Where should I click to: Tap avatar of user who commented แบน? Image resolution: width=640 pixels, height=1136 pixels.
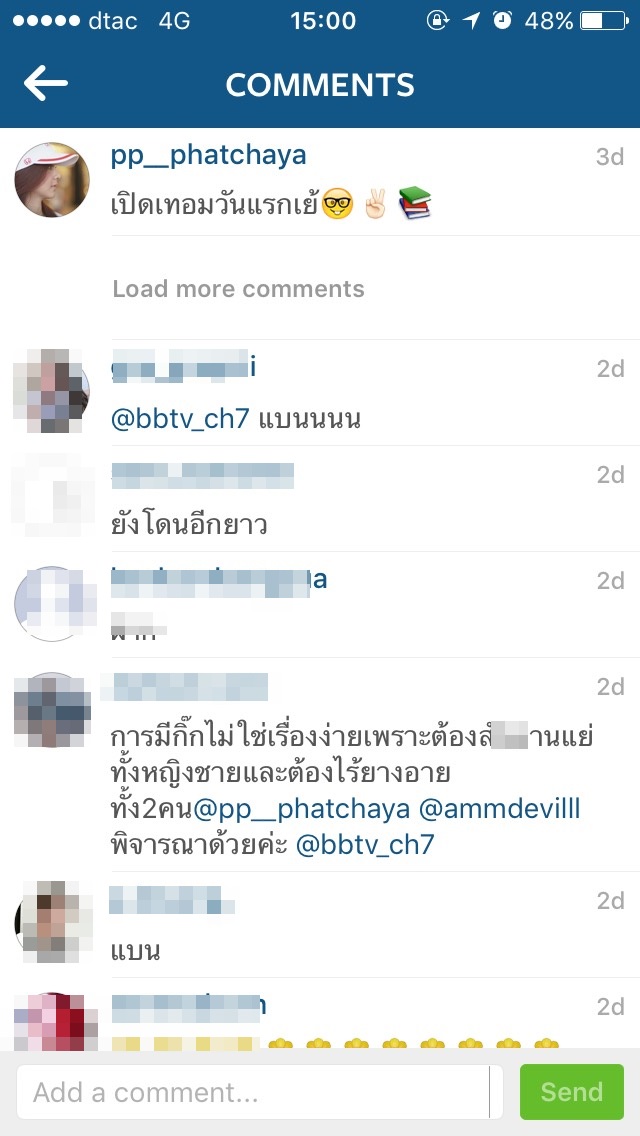[52, 923]
